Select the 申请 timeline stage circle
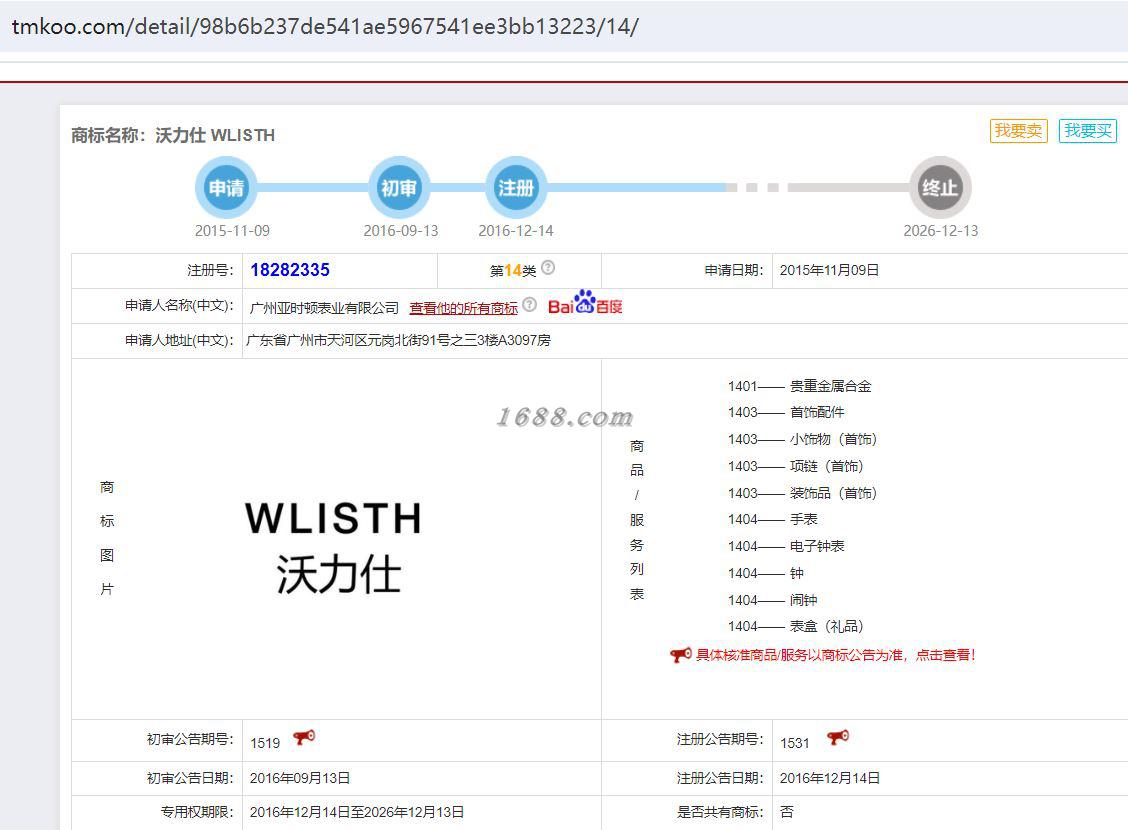The height and width of the screenshot is (830, 1128). click(226, 188)
